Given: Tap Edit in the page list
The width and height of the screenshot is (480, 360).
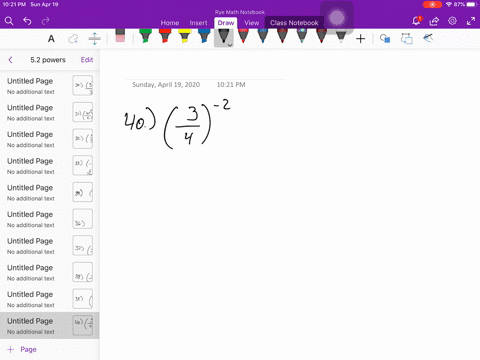Looking at the screenshot, I should pyautogui.click(x=87, y=60).
